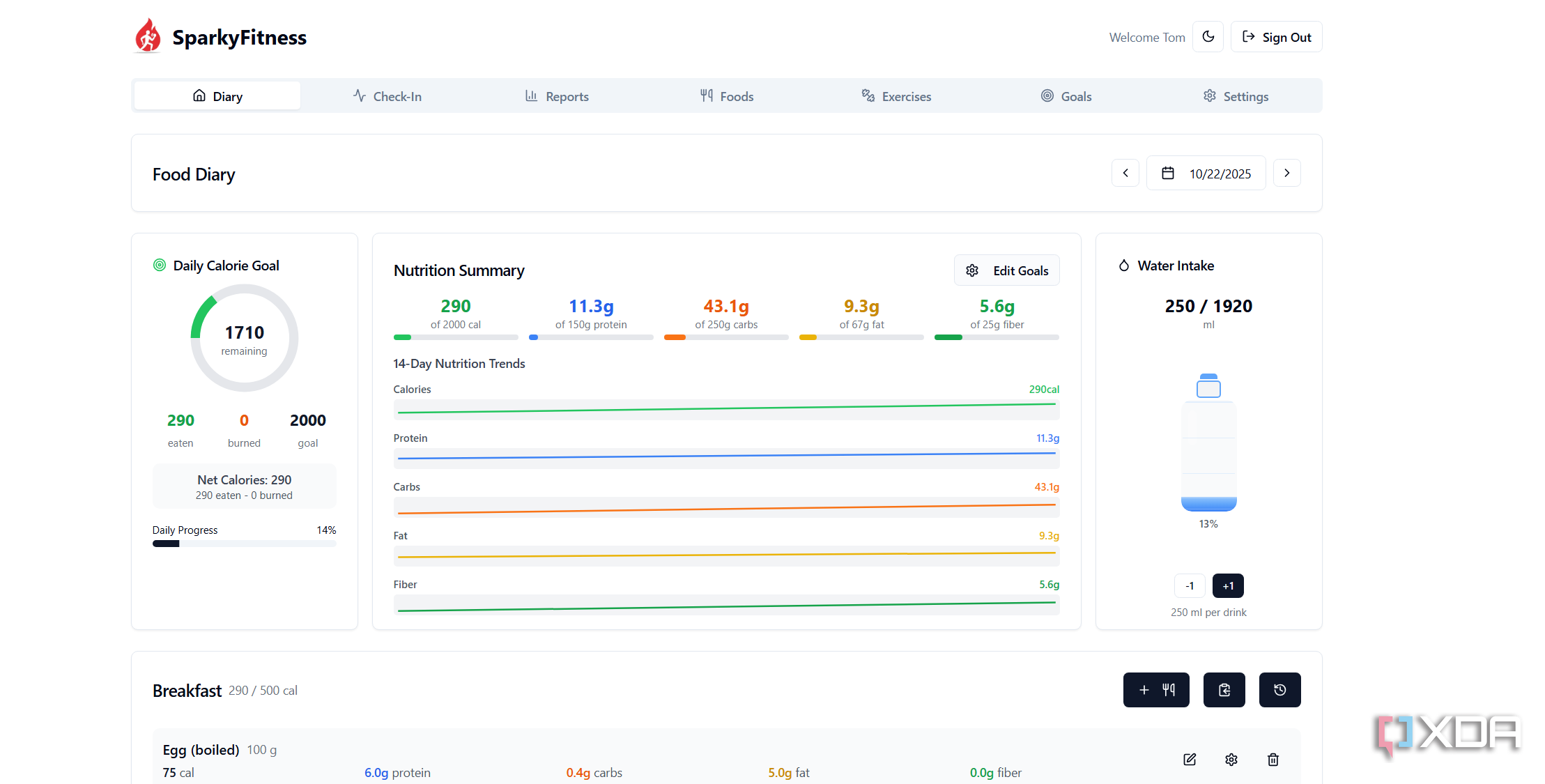Delete the Egg (boiled) entry with the trash icon
The height and width of the screenshot is (784, 1545).
tap(1273, 760)
